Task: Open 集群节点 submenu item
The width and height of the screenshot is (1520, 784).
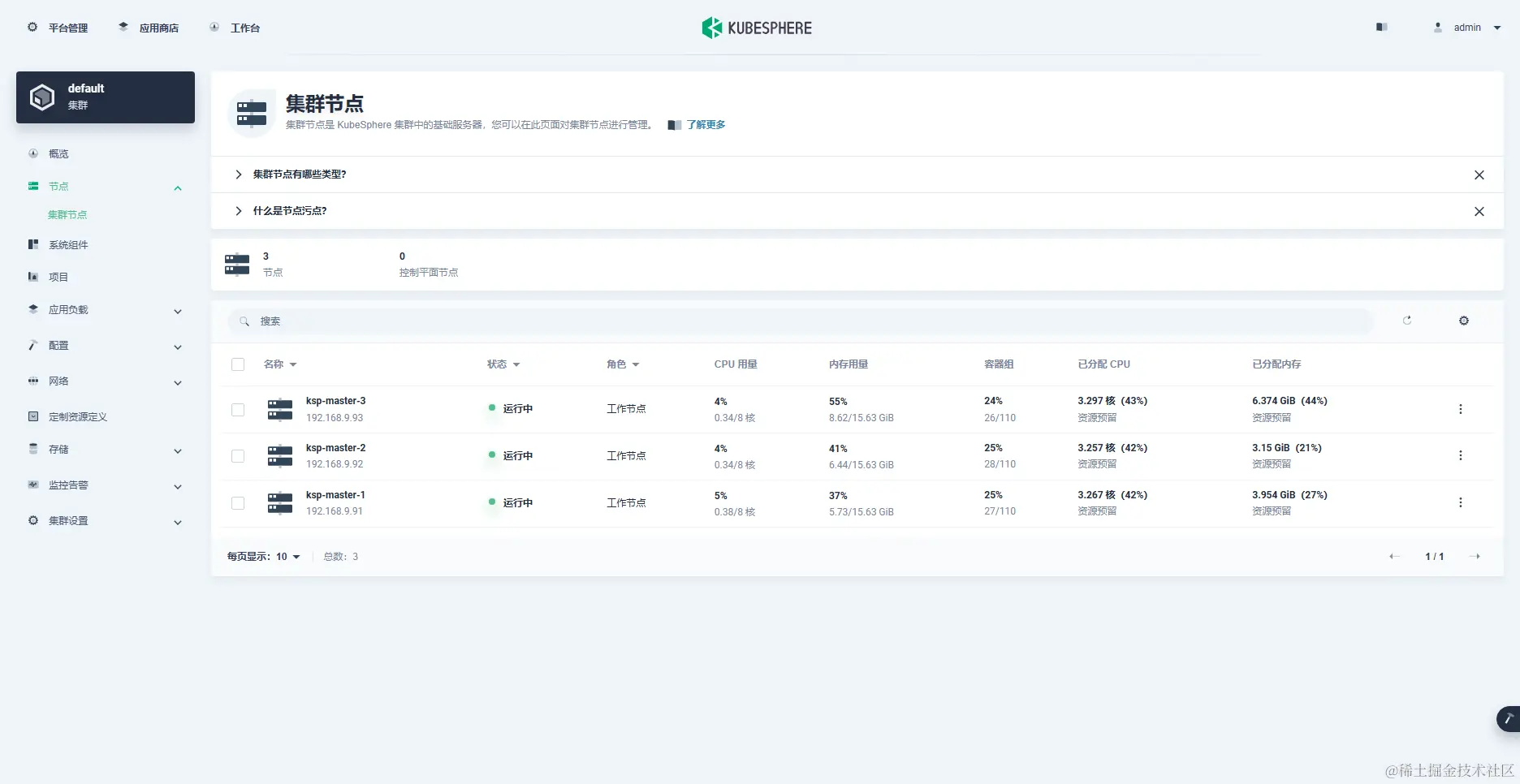Action: [x=67, y=215]
